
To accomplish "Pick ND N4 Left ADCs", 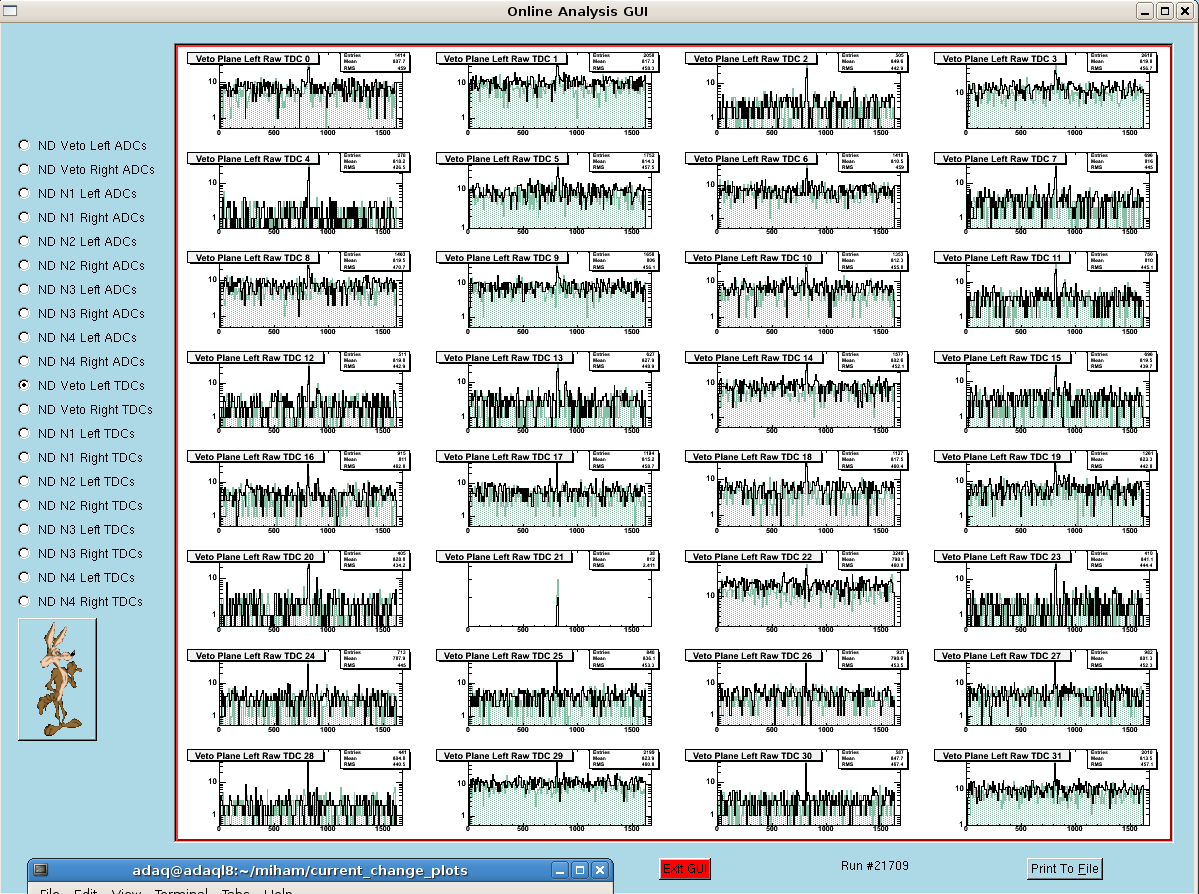I will tap(24, 337).
